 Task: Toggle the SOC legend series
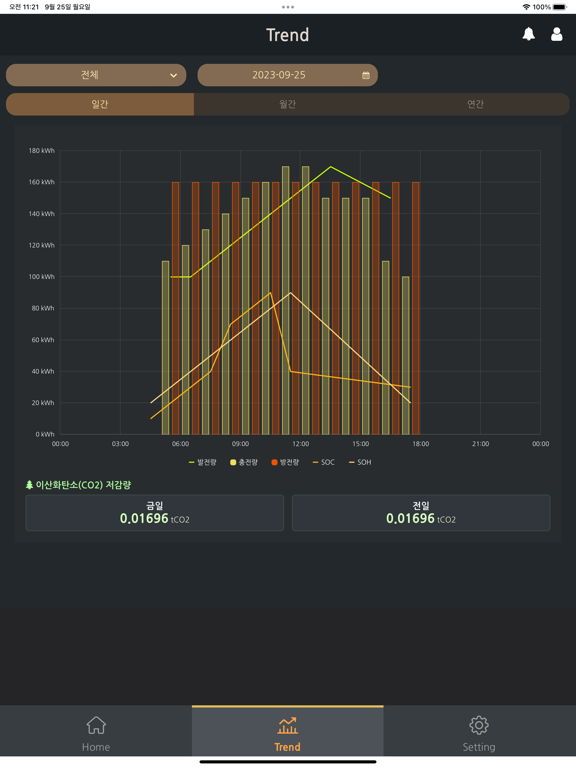point(324,462)
